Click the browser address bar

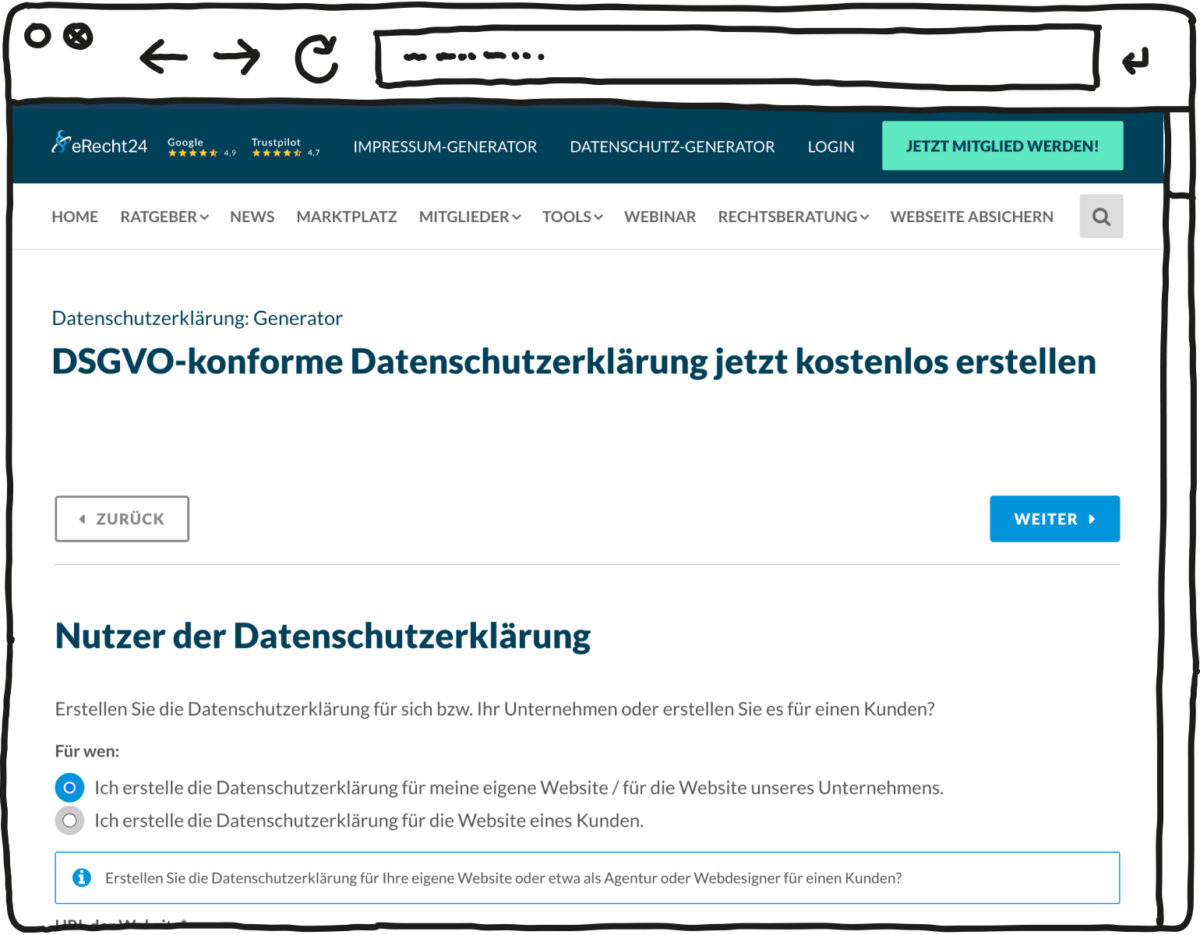pos(735,58)
